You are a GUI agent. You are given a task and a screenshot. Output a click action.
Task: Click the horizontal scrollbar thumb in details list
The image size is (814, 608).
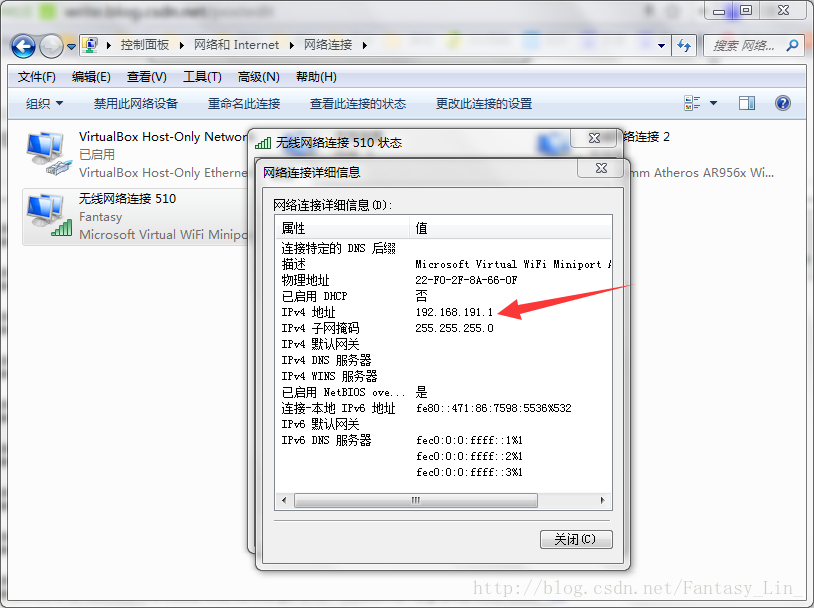coord(416,501)
